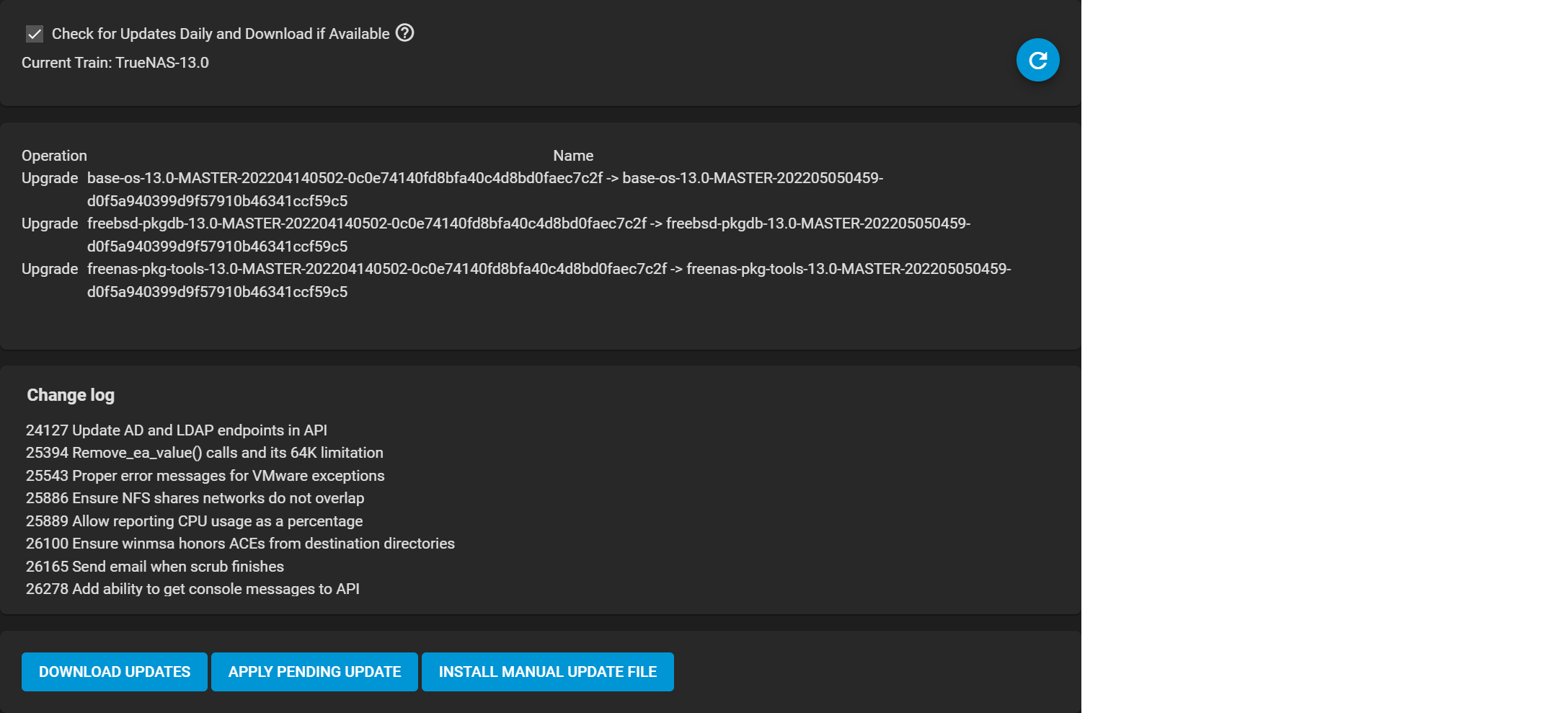Click the freebsd-pkgdb-13.0-MASTER upgrade entry

(528, 235)
